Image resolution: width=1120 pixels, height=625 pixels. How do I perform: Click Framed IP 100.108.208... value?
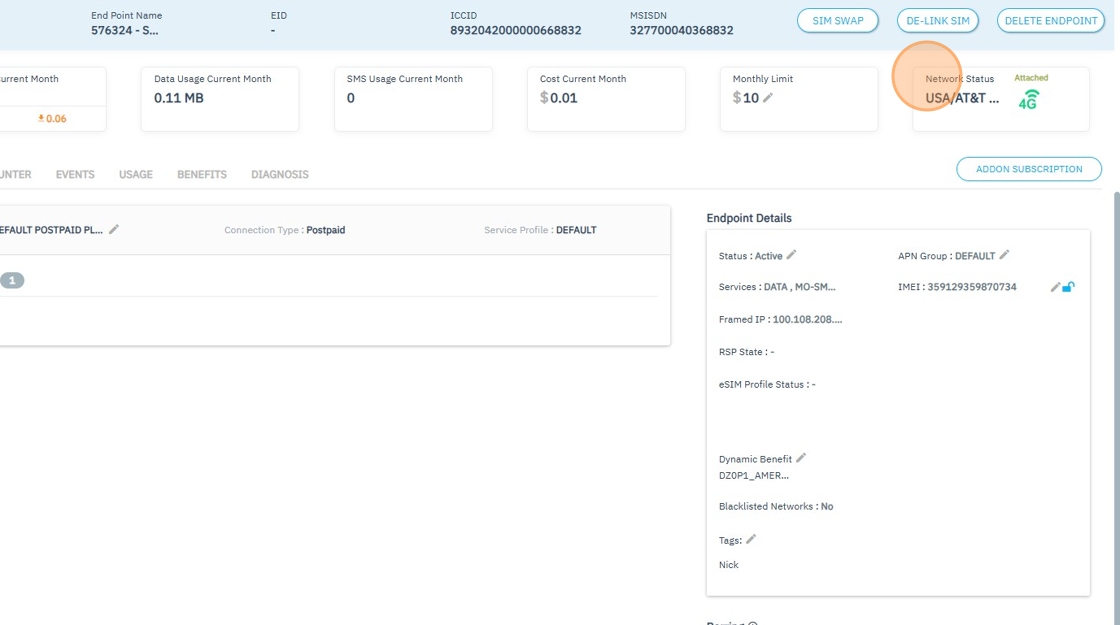pos(807,319)
